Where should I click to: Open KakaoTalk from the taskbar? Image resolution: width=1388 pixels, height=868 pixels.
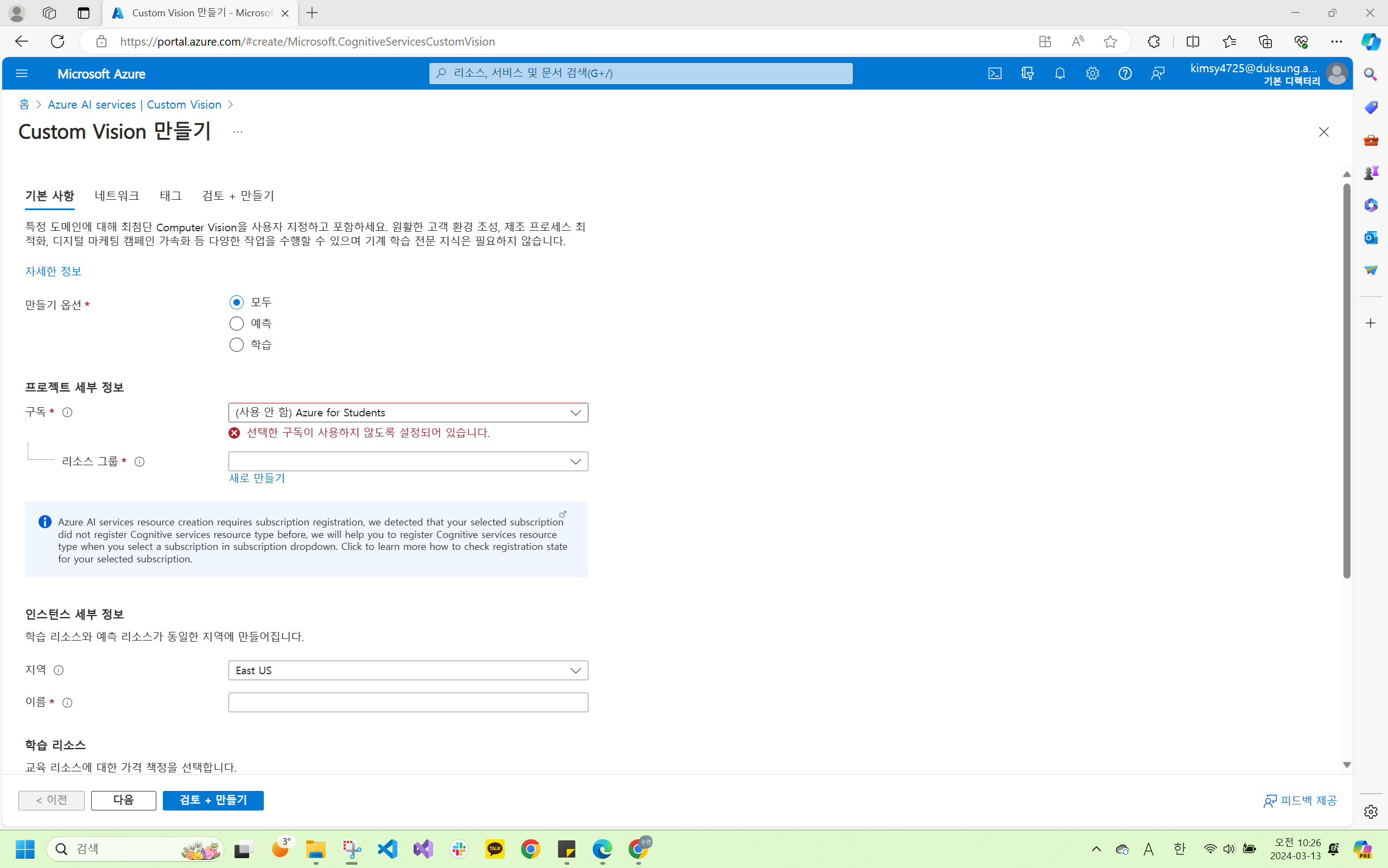click(495, 849)
